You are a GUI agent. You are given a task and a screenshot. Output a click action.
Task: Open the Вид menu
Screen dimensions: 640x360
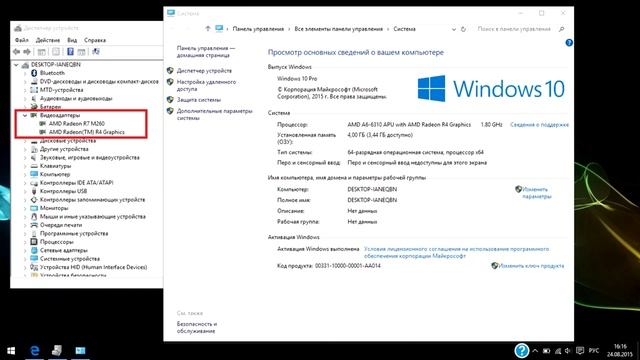pos(72,40)
